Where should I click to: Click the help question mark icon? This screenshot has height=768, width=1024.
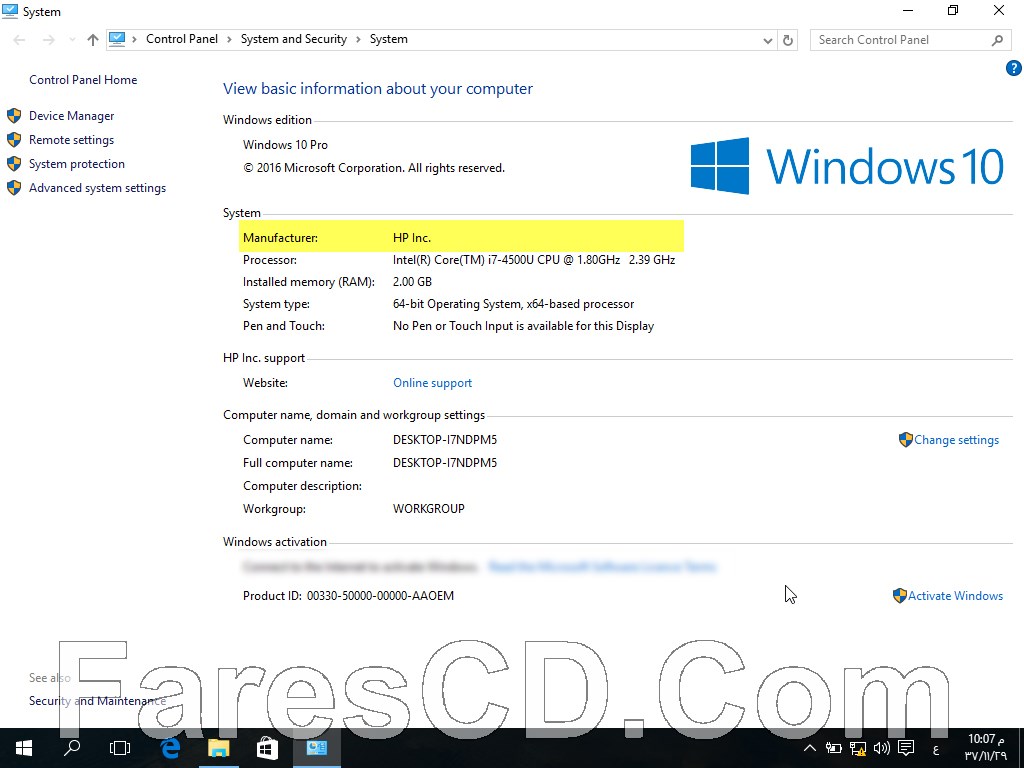pos(1013,68)
